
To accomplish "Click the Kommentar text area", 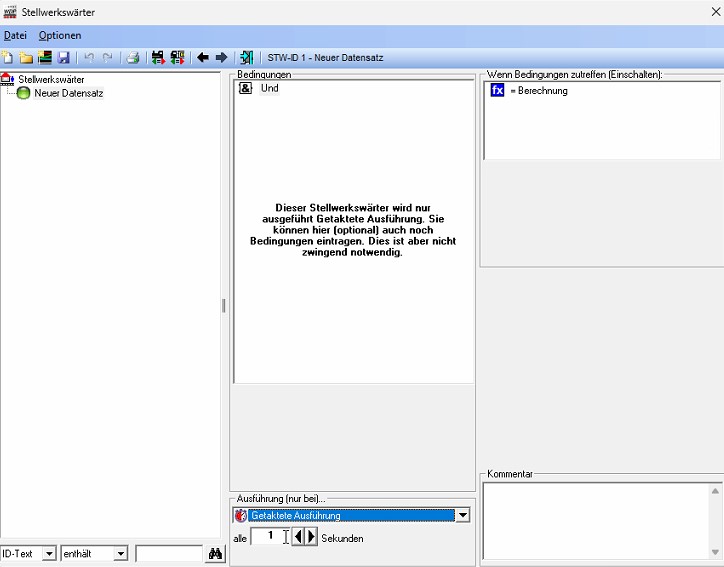I will 595,520.
